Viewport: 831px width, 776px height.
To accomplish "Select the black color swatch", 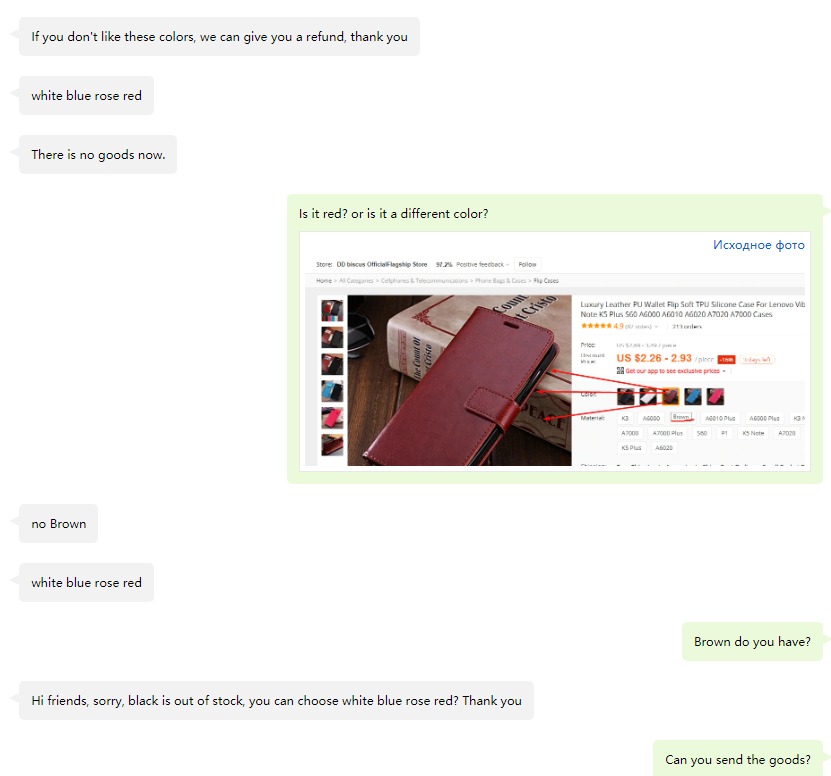I will click(x=625, y=396).
